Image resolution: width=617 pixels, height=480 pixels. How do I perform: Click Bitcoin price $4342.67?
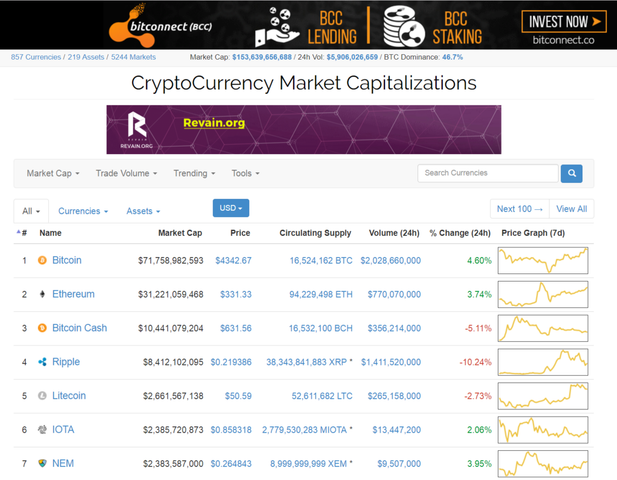point(233,260)
